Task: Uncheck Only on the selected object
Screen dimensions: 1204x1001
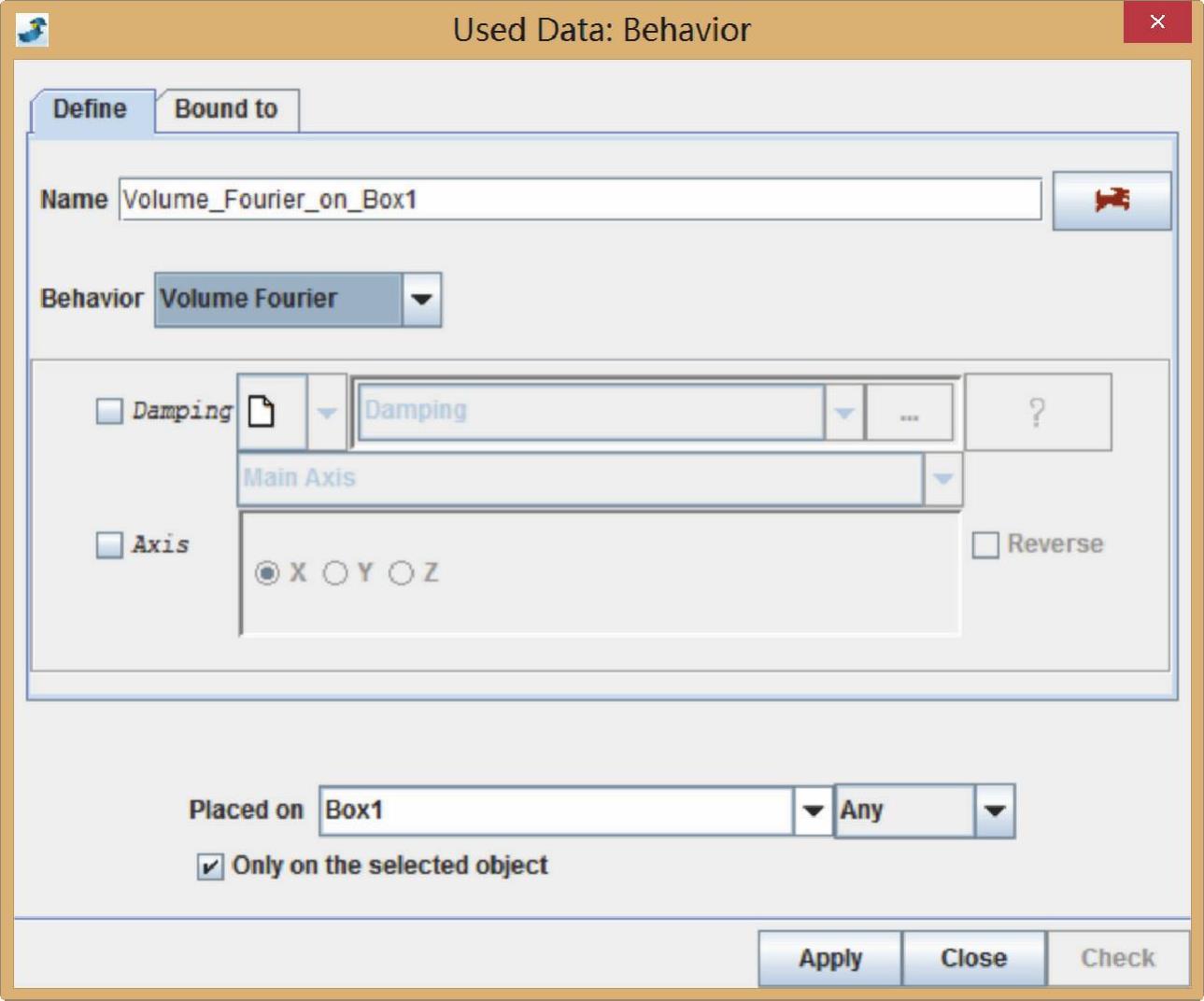Action: [210, 867]
